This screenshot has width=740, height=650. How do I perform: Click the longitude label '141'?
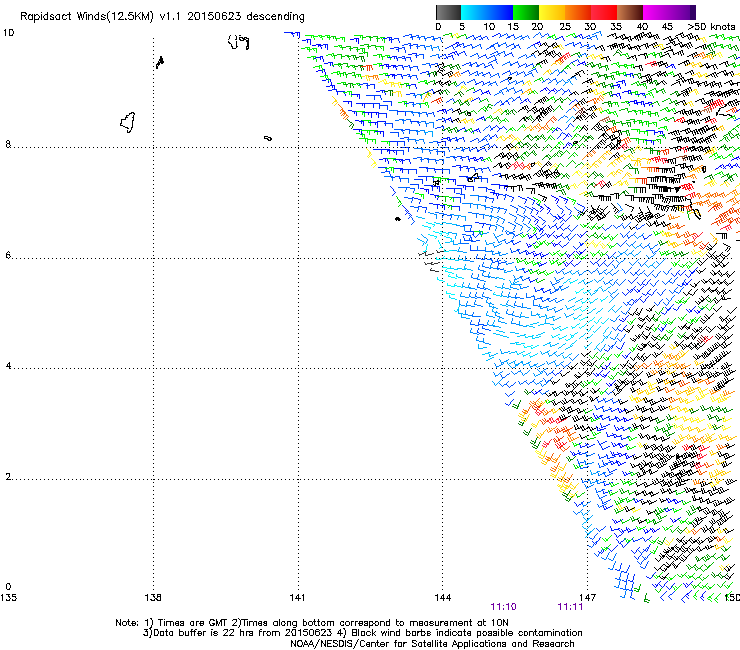pyautogui.click(x=297, y=598)
